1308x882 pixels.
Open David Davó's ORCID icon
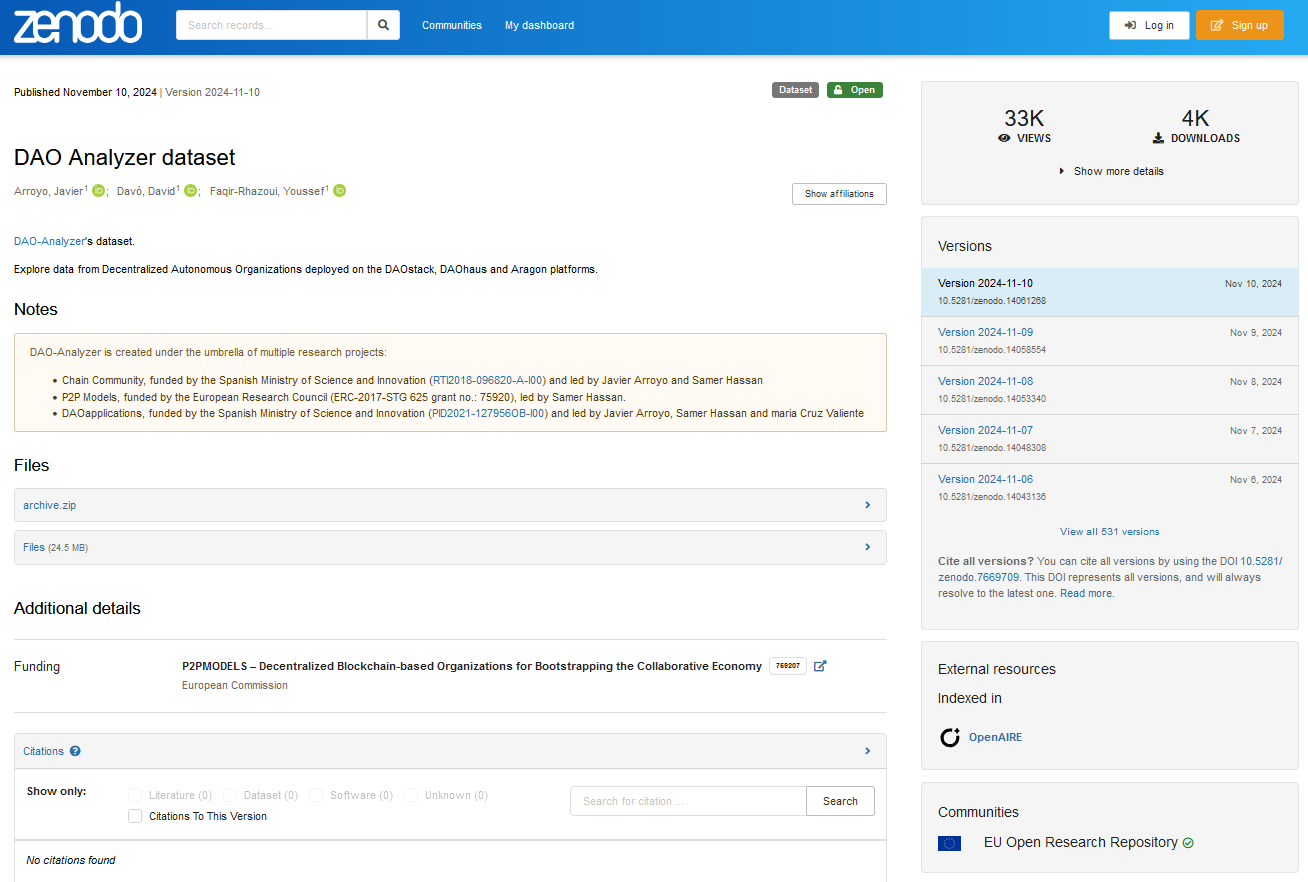coord(190,191)
